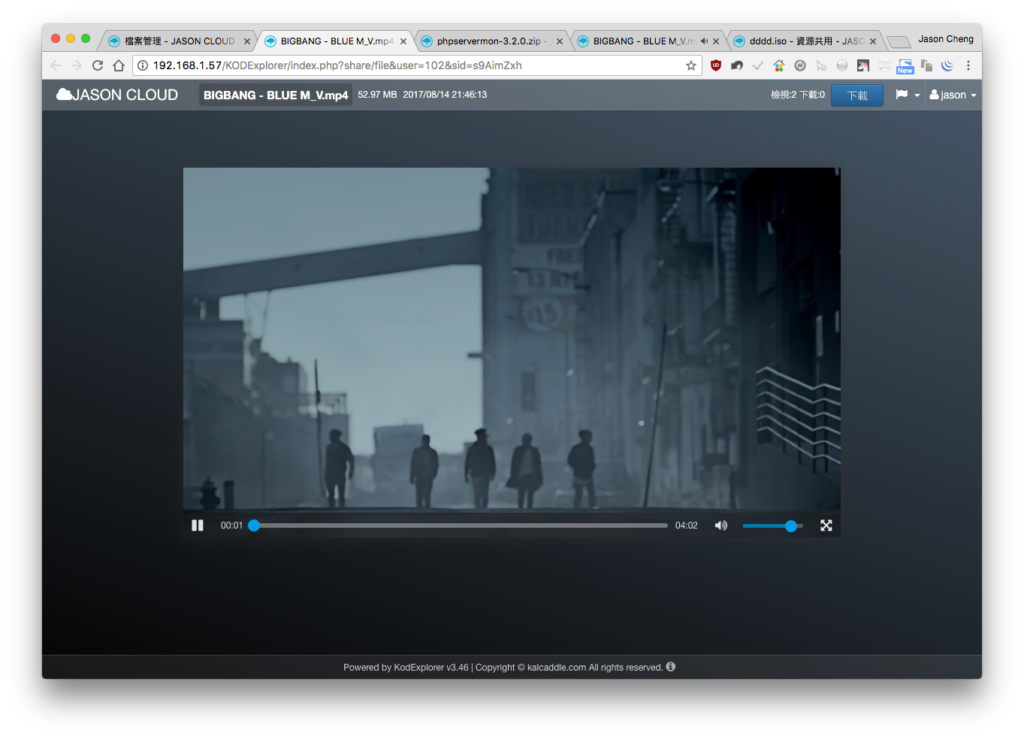The image size is (1024, 739).
Task: Click the blue 下載 download button
Action: [857, 95]
